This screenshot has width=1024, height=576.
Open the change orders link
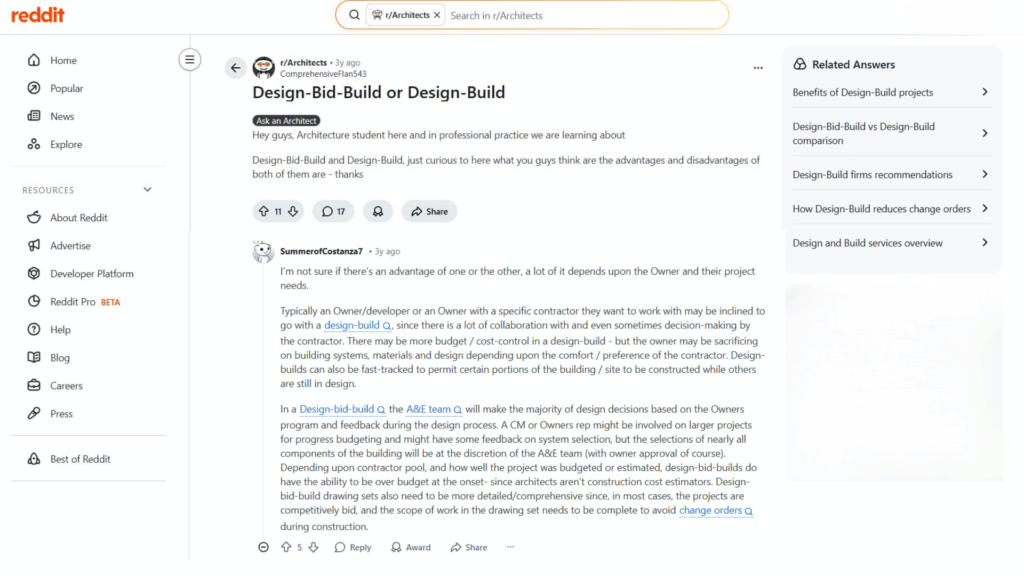click(712, 510)
